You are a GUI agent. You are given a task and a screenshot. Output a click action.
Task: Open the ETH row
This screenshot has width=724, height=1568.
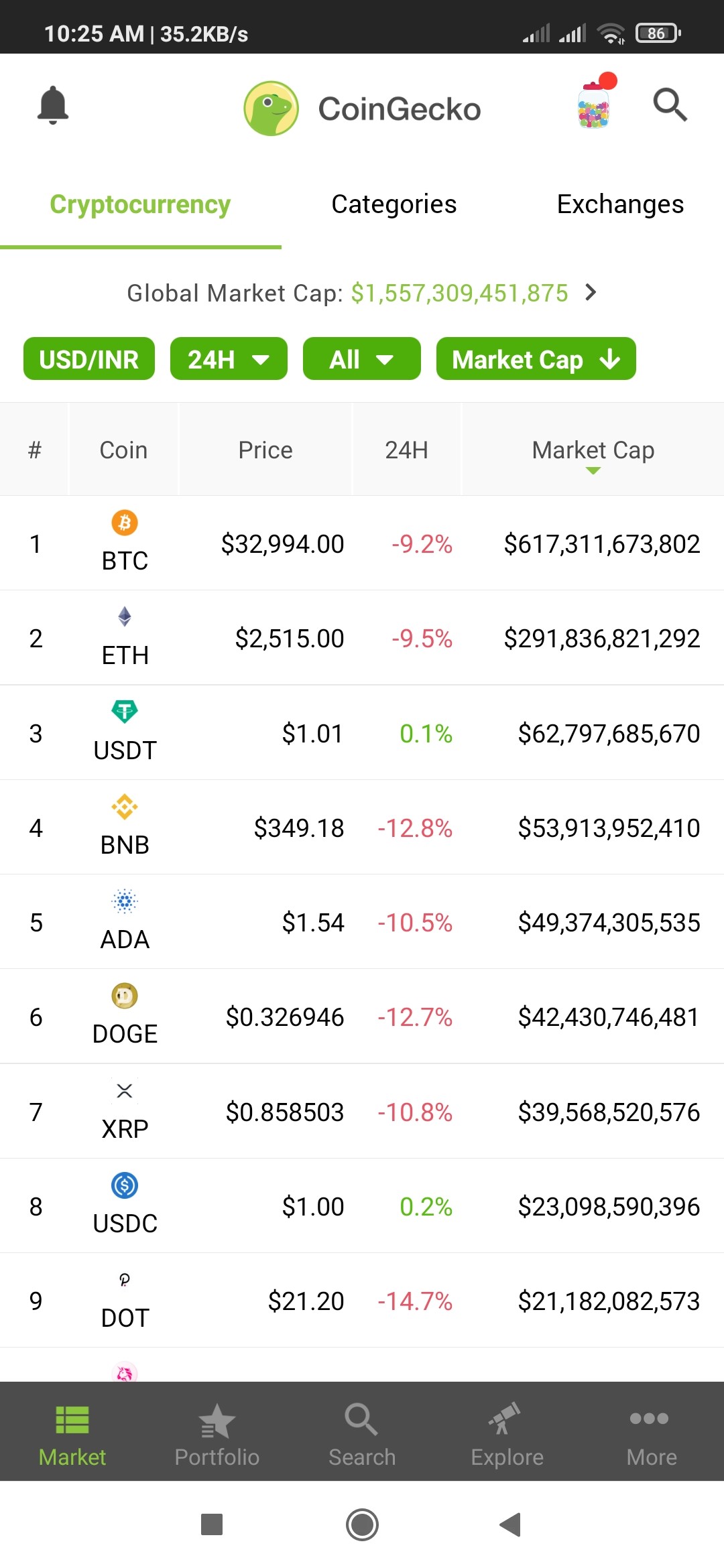362,638
